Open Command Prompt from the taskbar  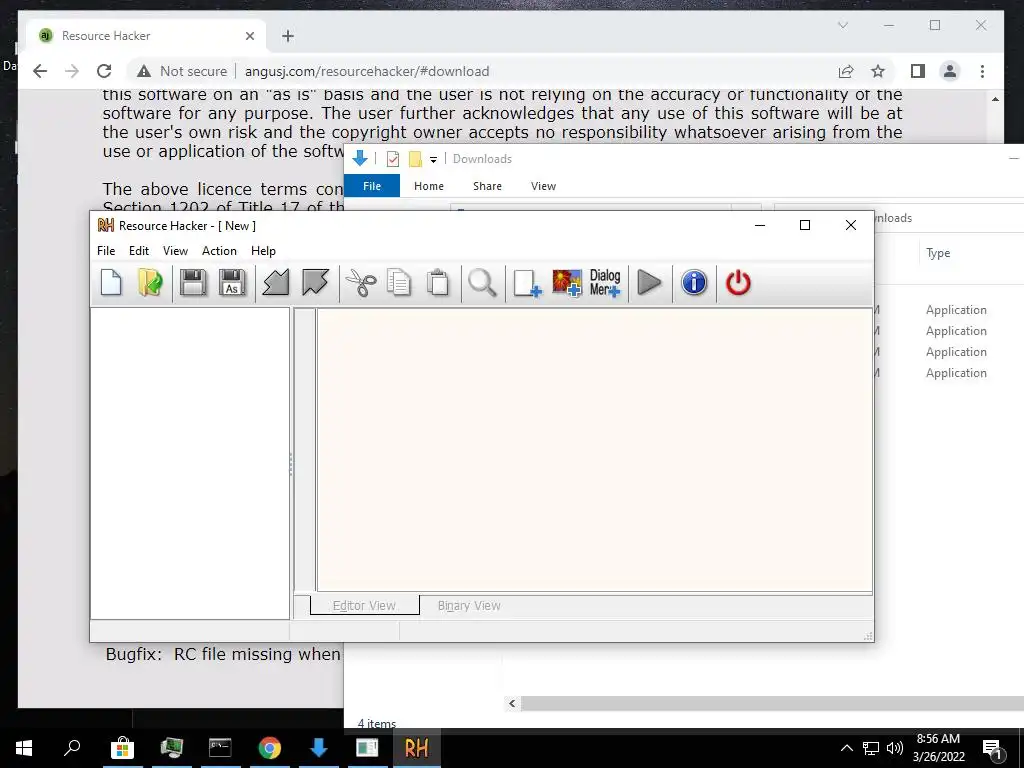[220, 748]
